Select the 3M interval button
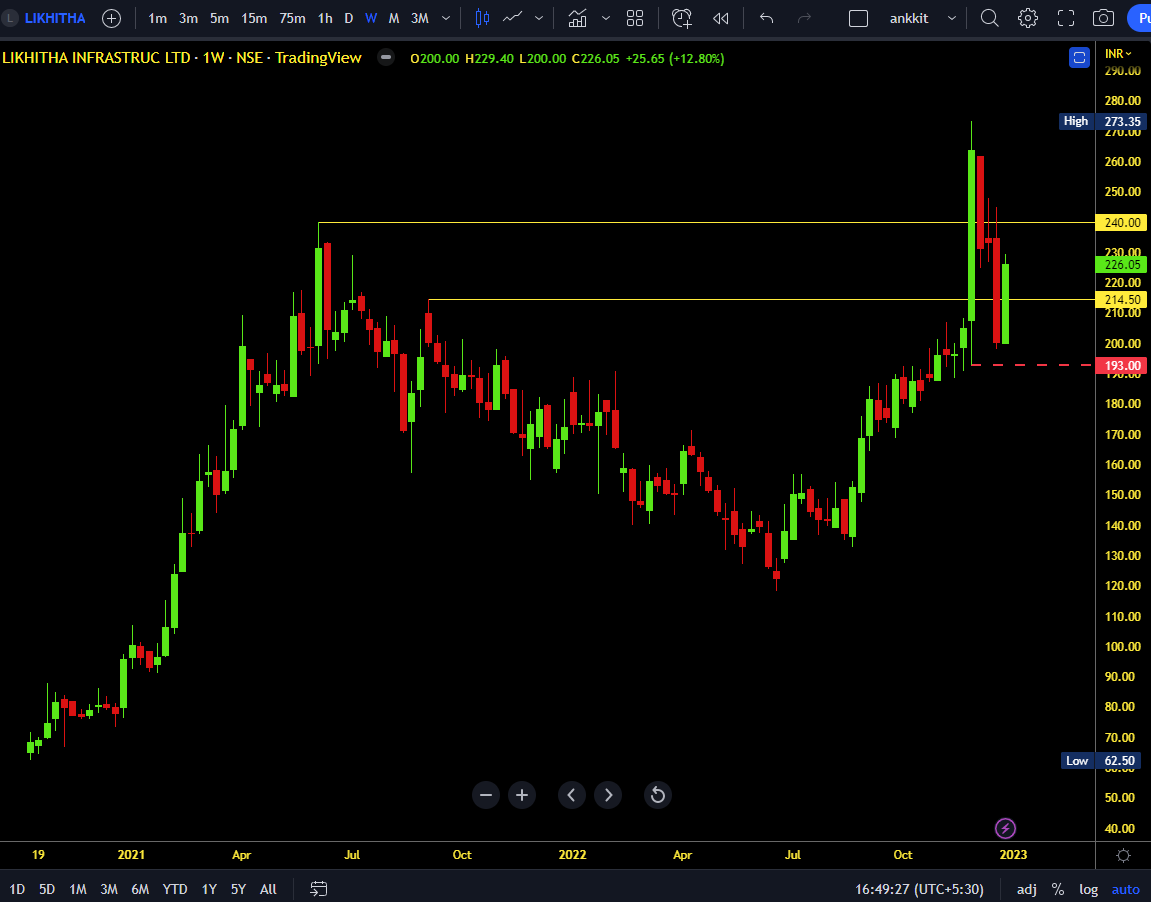The image size is (1151, 902). (420, 18)
